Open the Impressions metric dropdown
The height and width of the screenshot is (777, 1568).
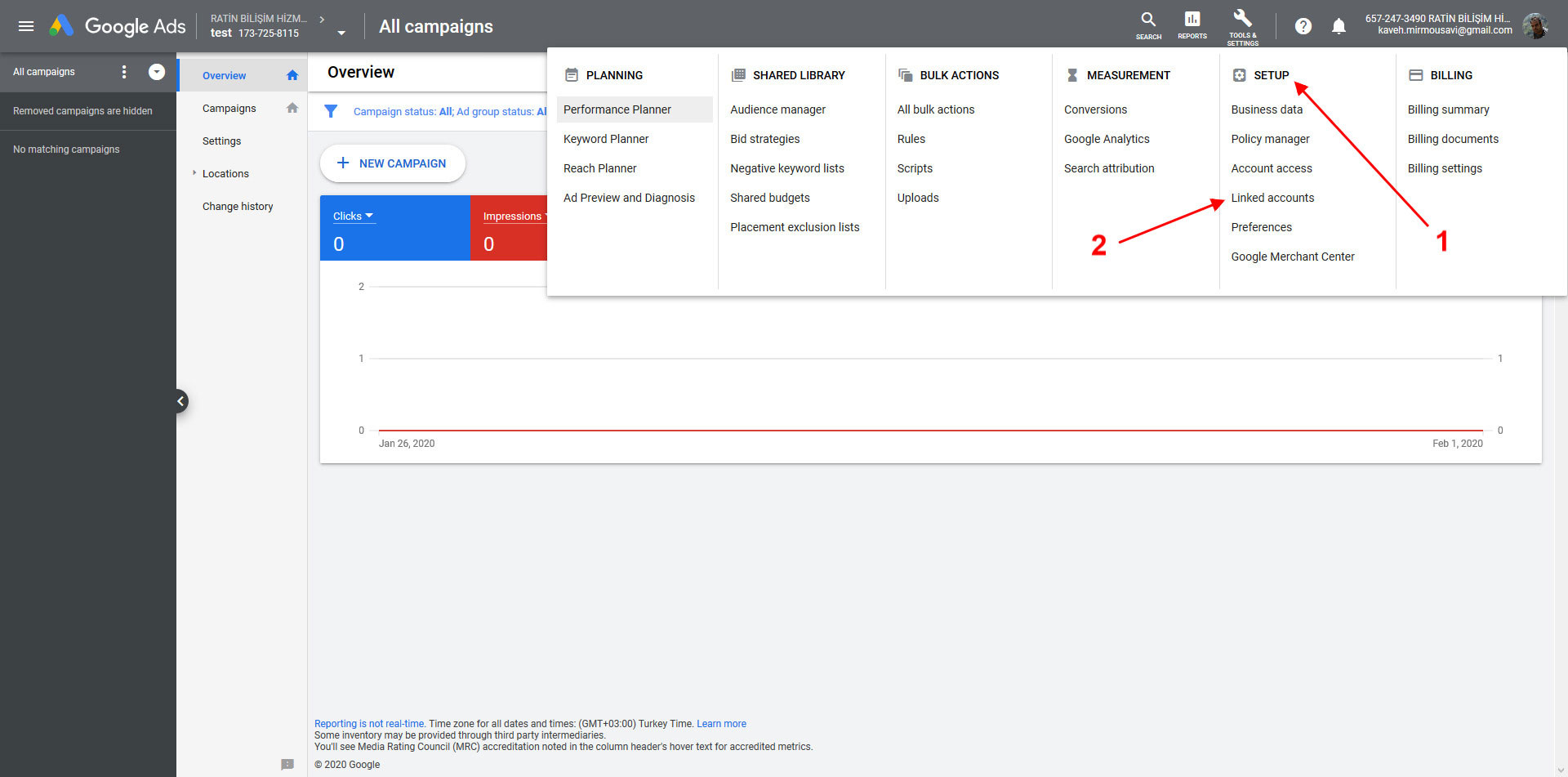pos(514,217)
